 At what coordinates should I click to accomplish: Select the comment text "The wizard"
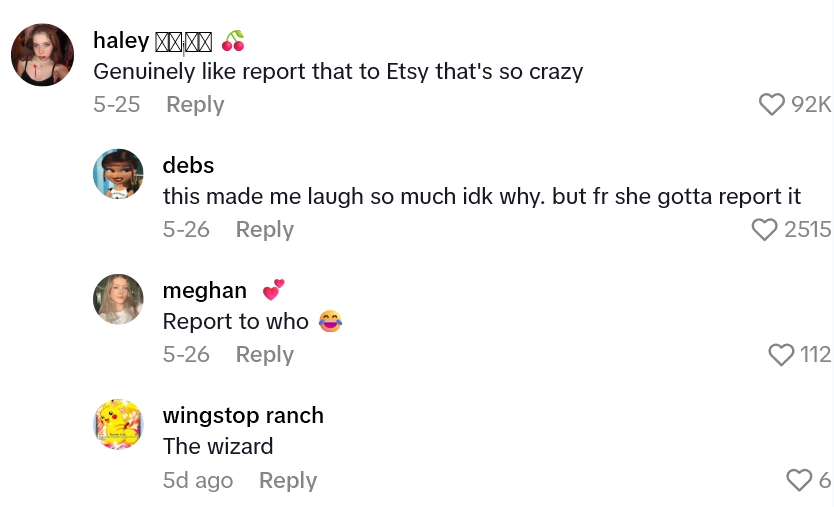218,446
